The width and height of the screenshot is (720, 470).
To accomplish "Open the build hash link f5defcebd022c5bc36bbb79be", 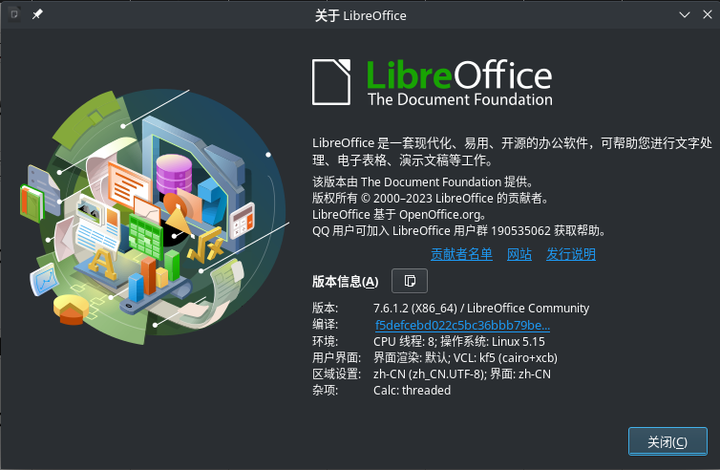I will 462,325.
